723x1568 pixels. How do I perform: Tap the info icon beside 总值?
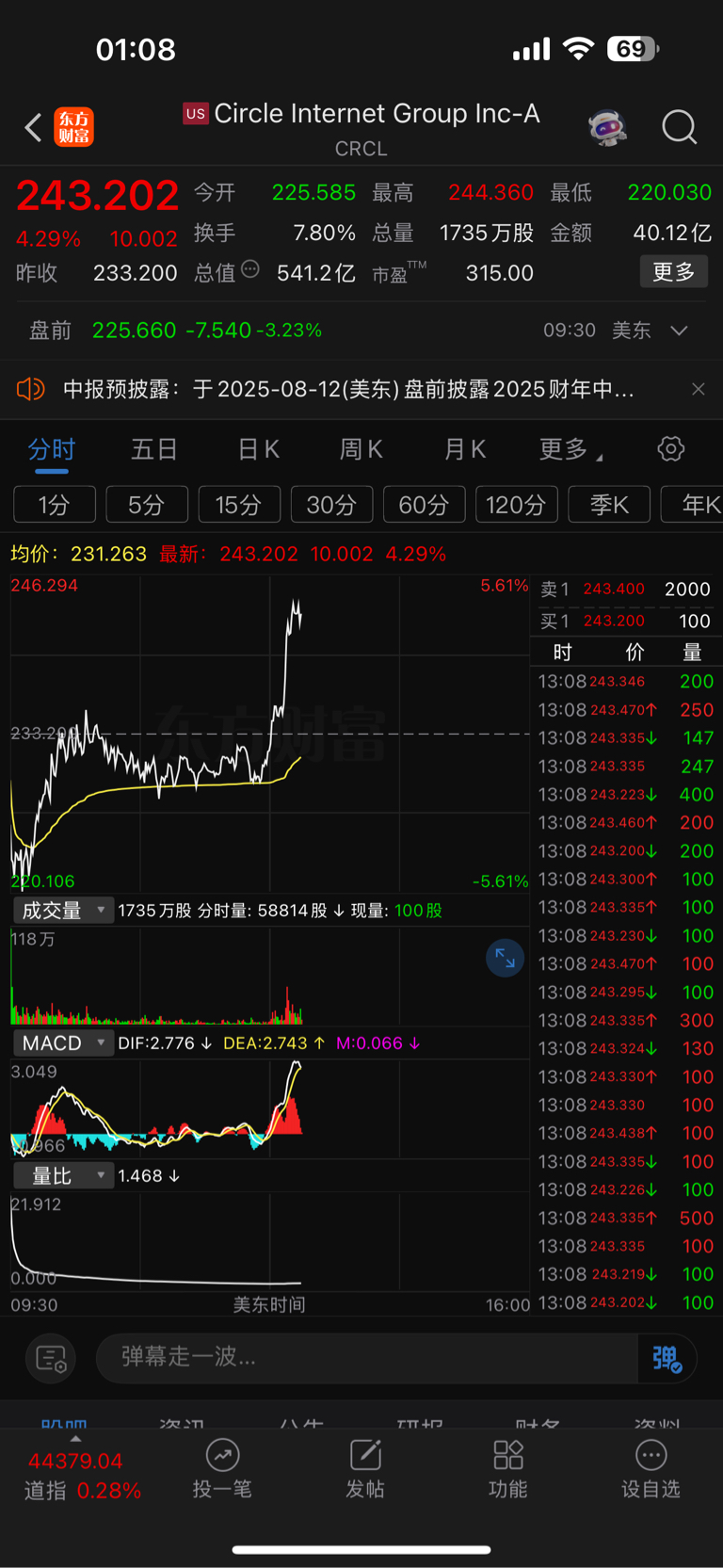[250, 269]
